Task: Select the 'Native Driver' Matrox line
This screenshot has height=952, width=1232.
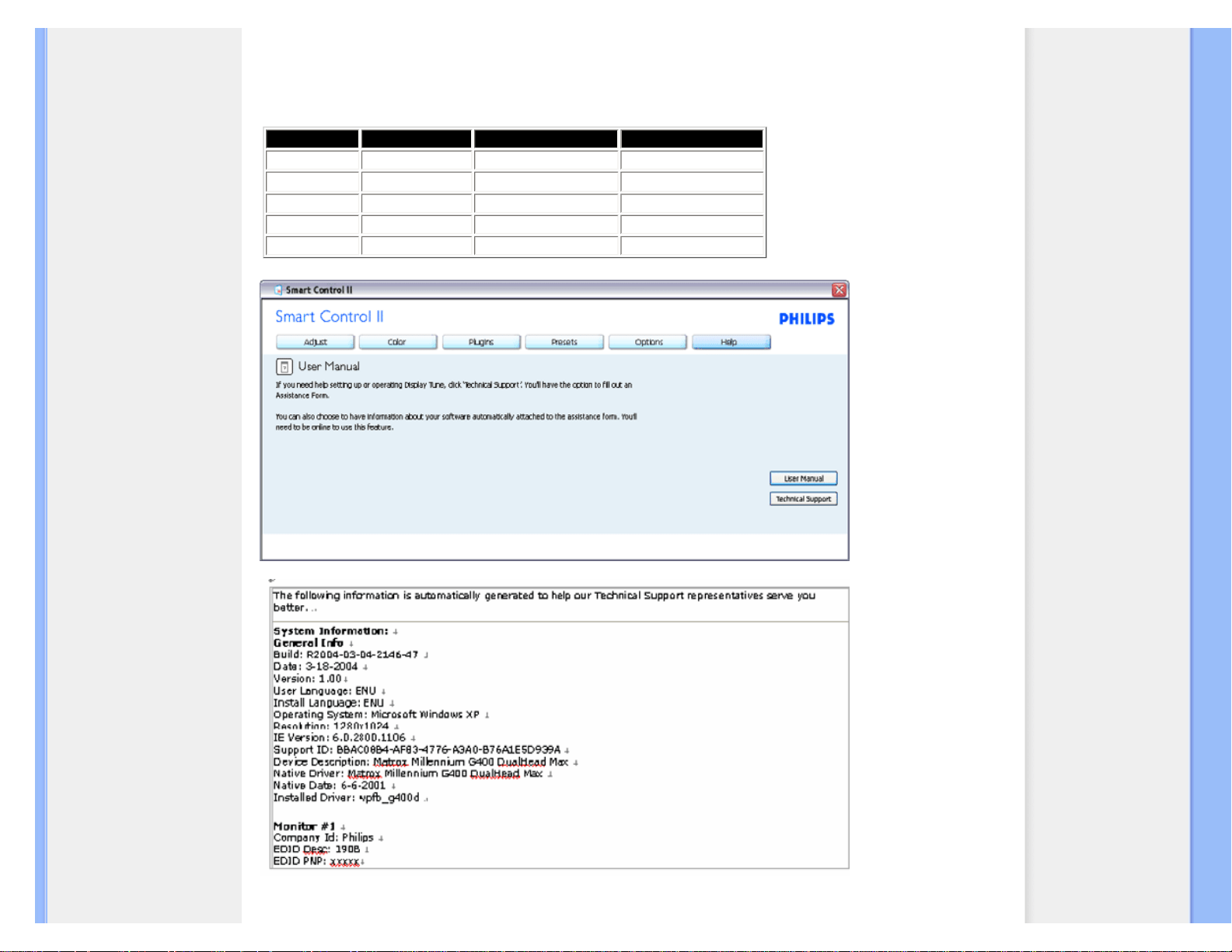Action: click(x=408, y=773)
